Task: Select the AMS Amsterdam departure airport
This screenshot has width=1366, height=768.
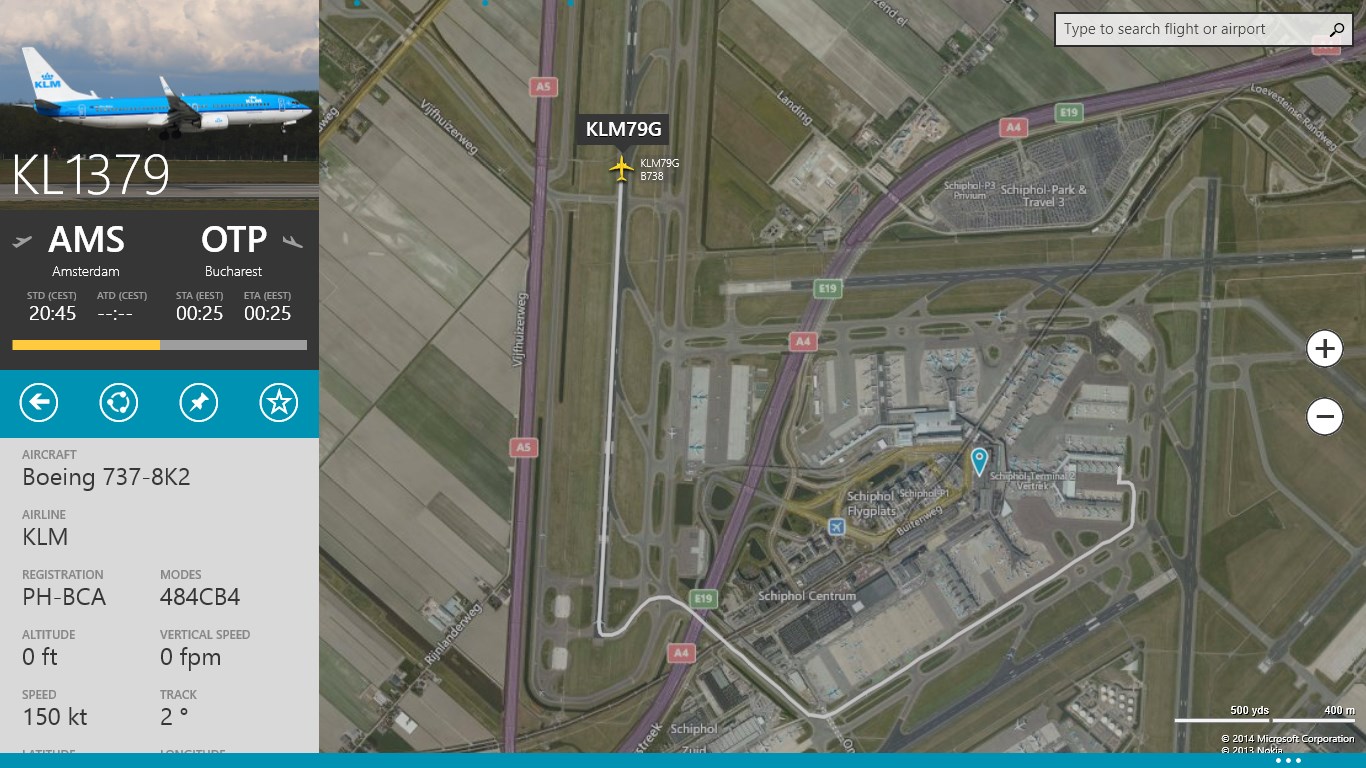Action: click(86, 250)
